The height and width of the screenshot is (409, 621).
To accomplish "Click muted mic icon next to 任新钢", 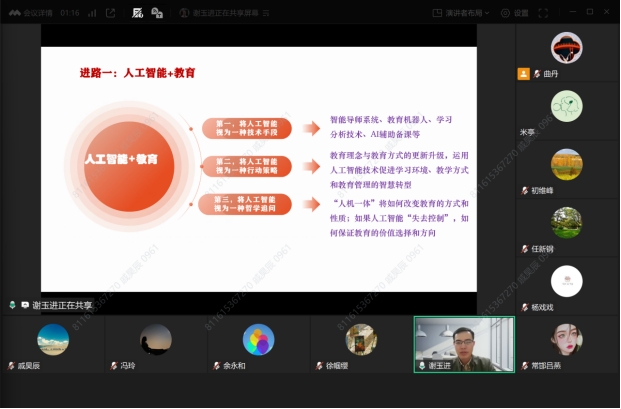I will [523, 250].
